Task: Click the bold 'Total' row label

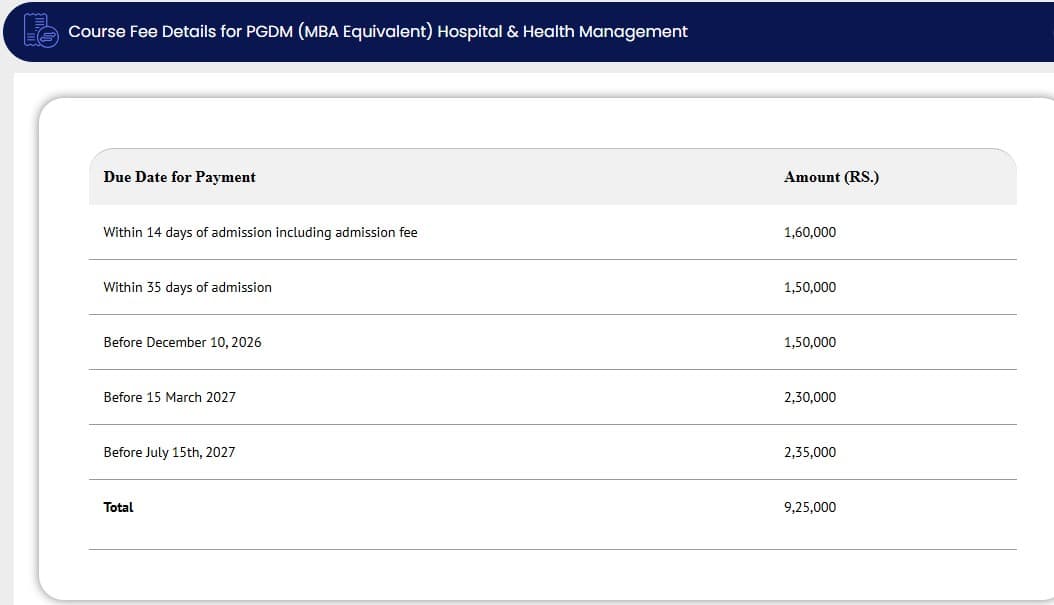Action: click(x=118, y=507)
